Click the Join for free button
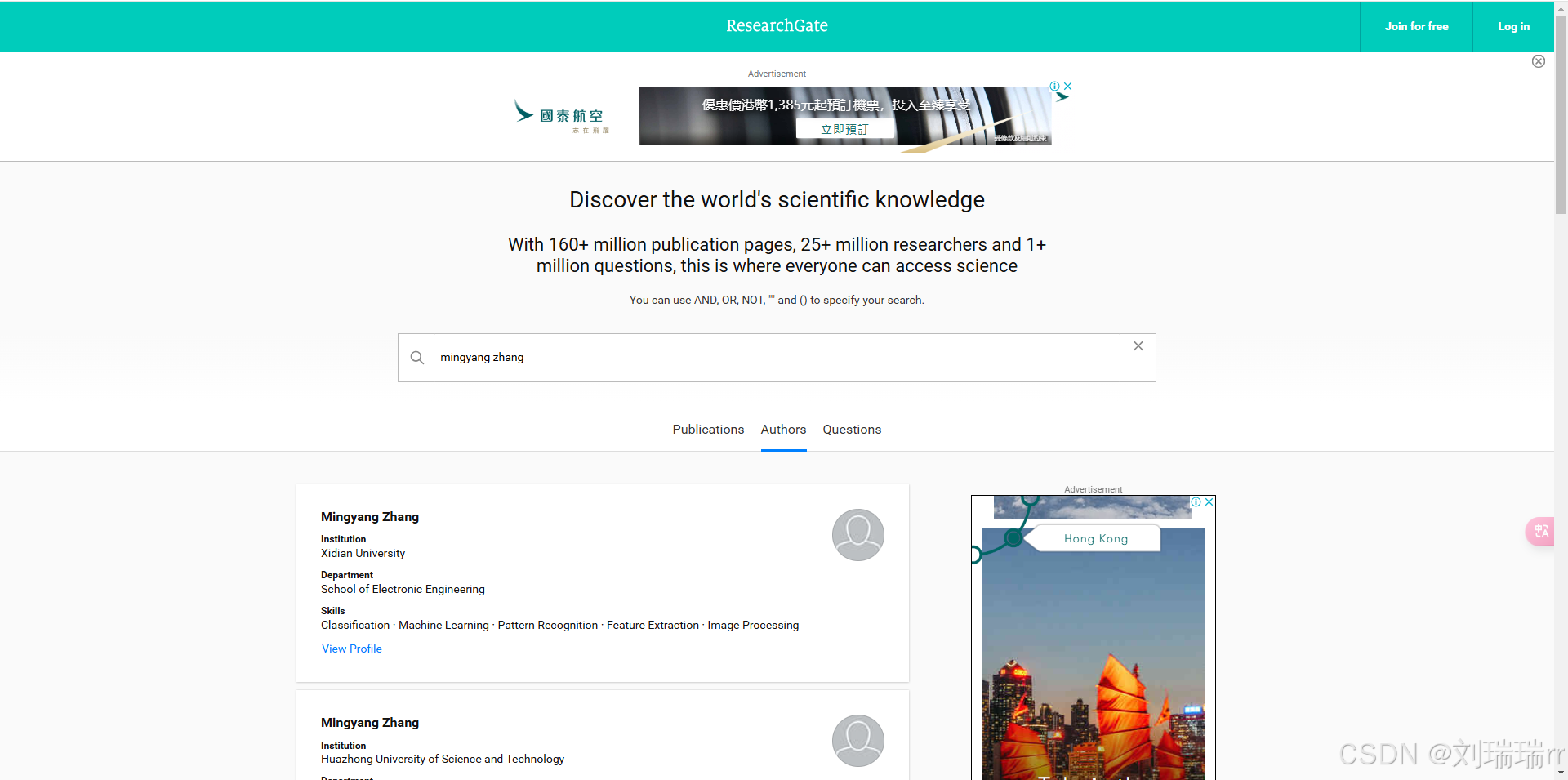 pos(1416,27)
